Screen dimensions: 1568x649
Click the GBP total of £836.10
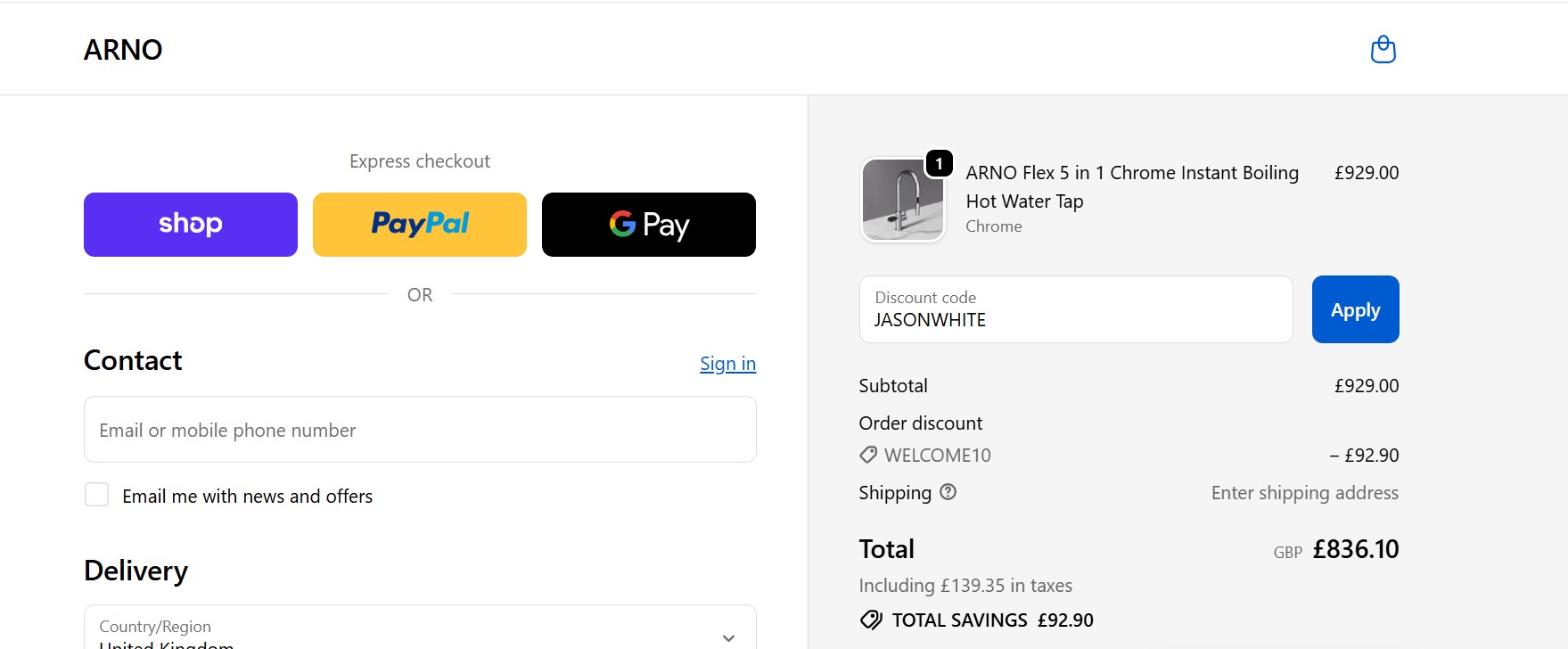tap(1355, 548)
